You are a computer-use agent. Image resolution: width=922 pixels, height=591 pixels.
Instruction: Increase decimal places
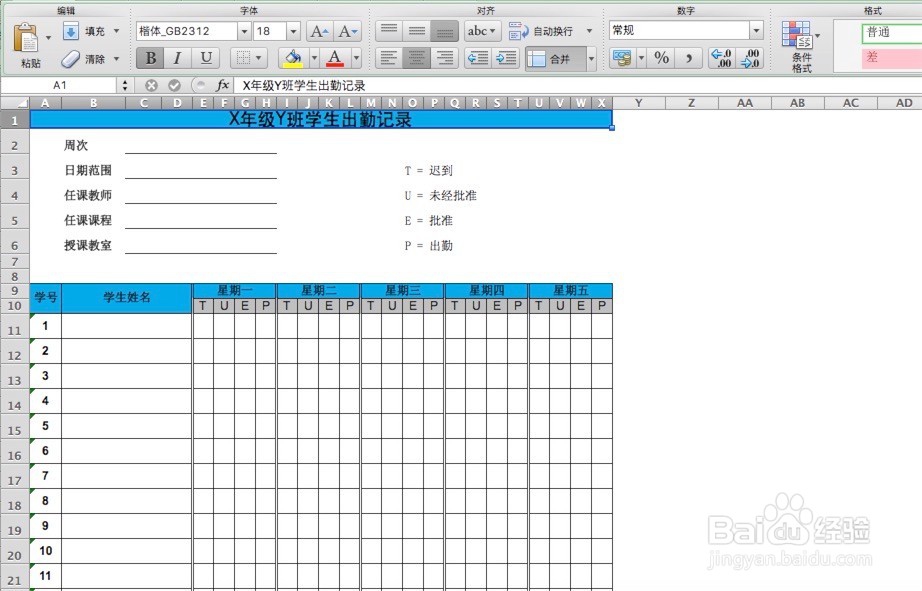pyautogui.click(x=721, y=58)
